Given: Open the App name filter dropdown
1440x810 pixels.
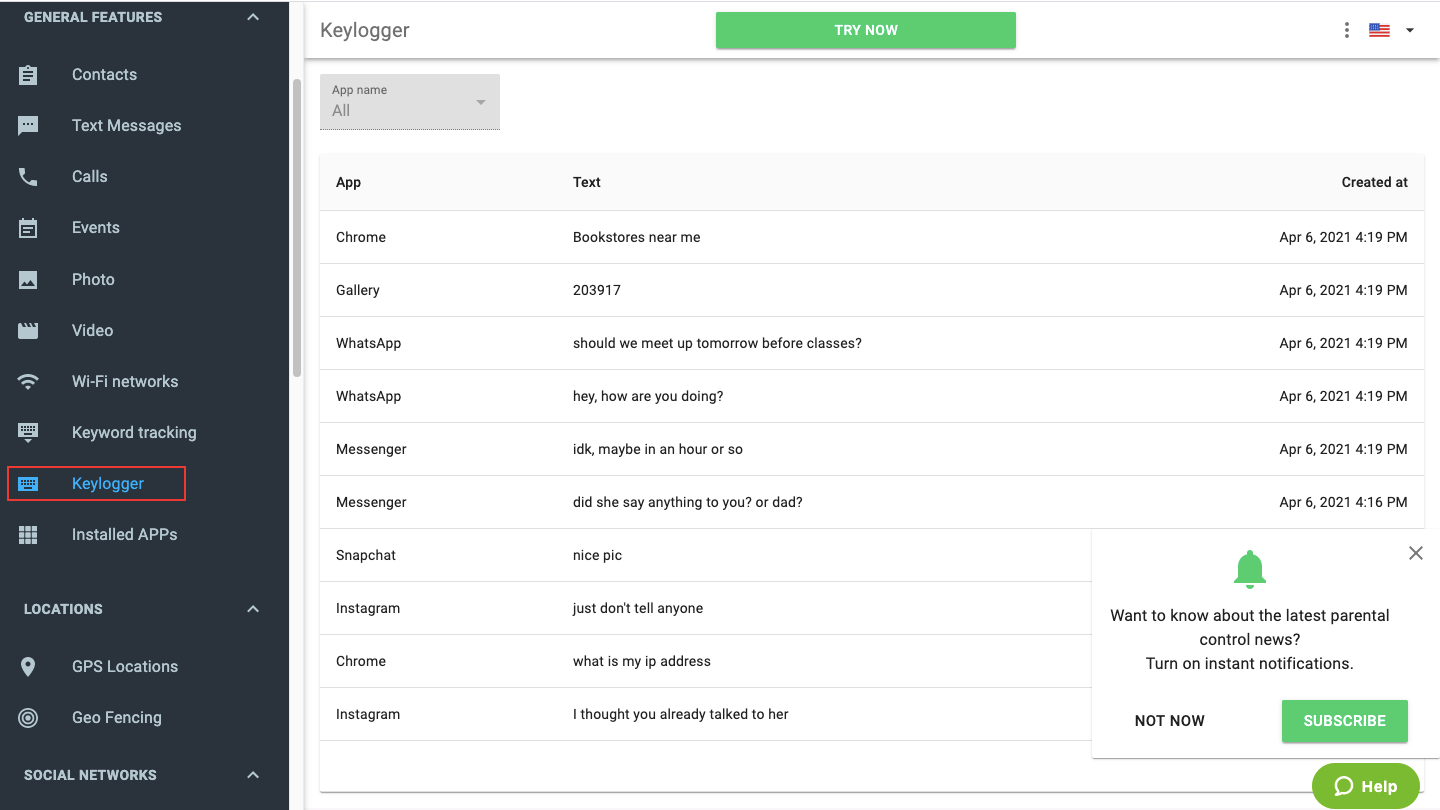Looking at the screenshot, I should [410, 102].
